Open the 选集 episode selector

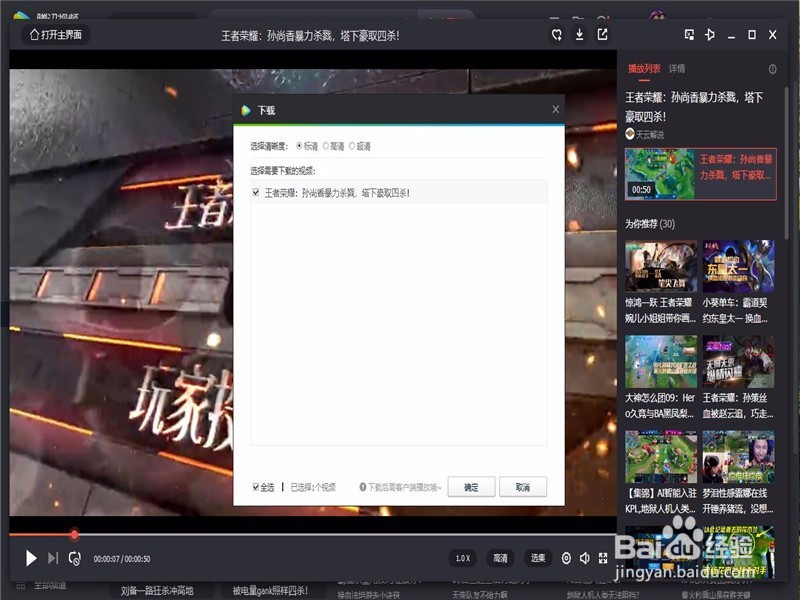pos(538,558)
